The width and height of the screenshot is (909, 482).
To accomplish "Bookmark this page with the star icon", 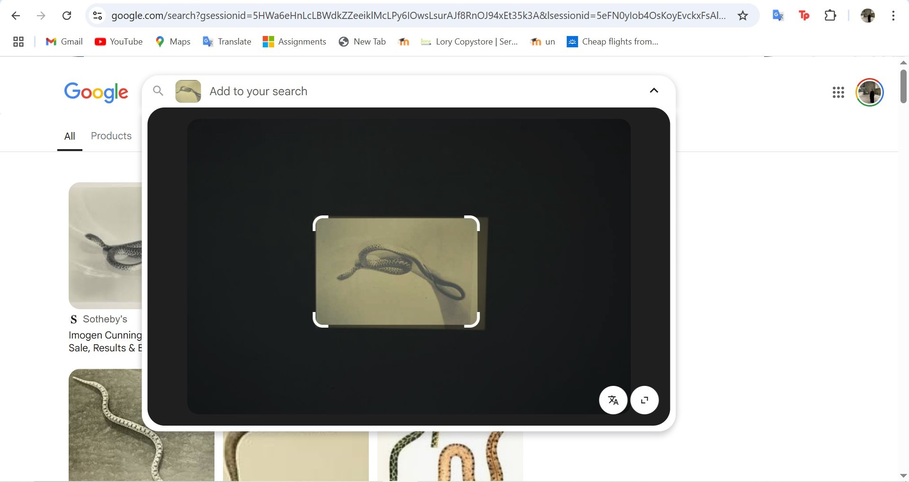I will tap(743, 16).
